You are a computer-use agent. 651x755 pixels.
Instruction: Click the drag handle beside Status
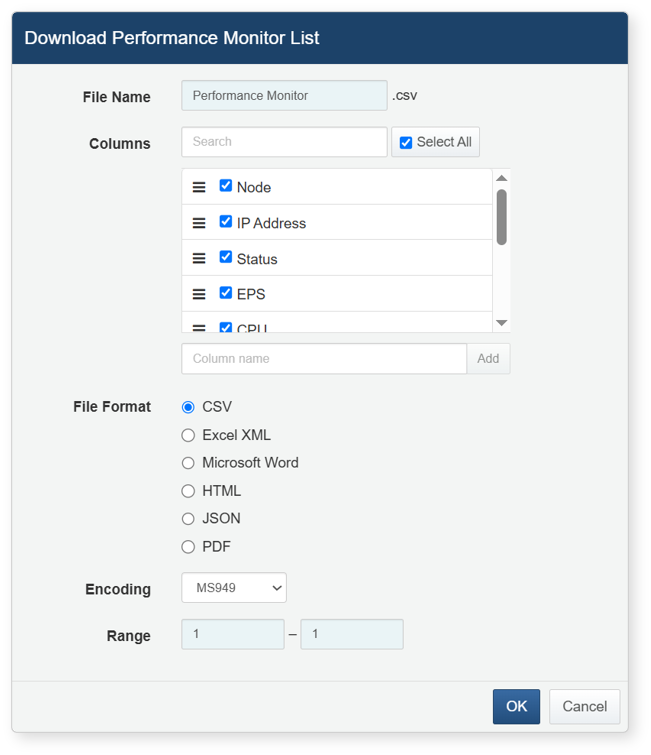coord(199,259)
